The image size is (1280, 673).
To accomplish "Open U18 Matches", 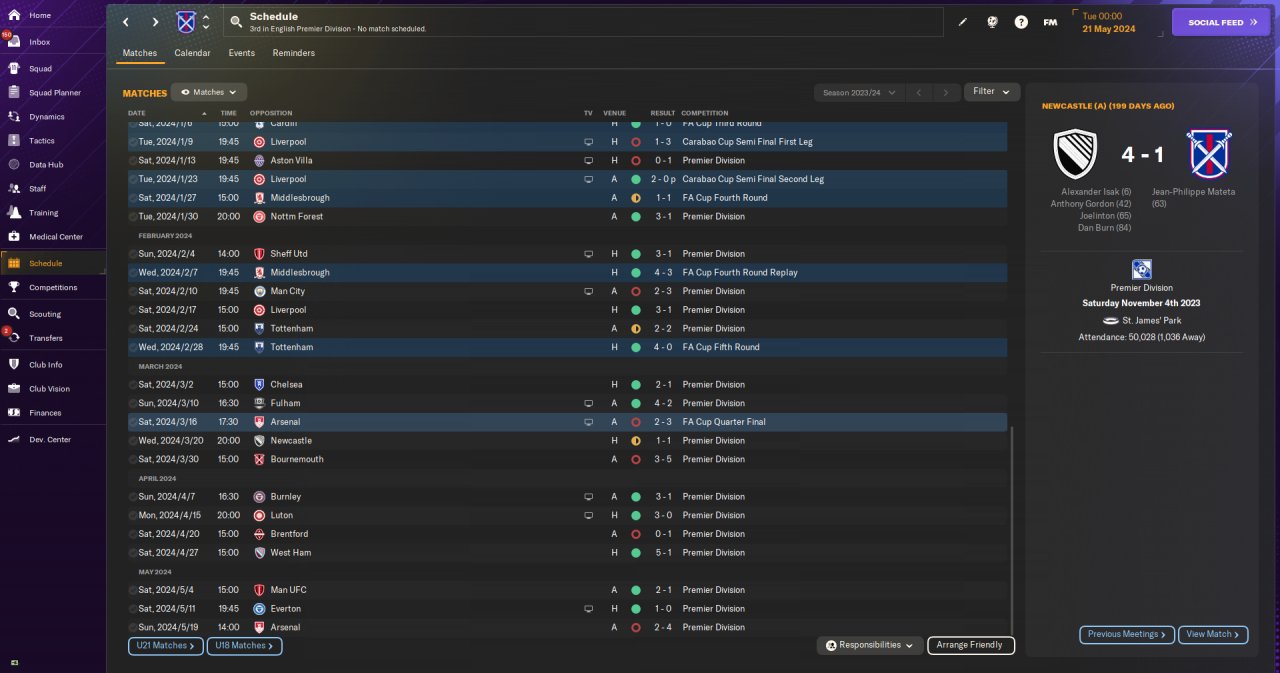I will tap(245, 646).
